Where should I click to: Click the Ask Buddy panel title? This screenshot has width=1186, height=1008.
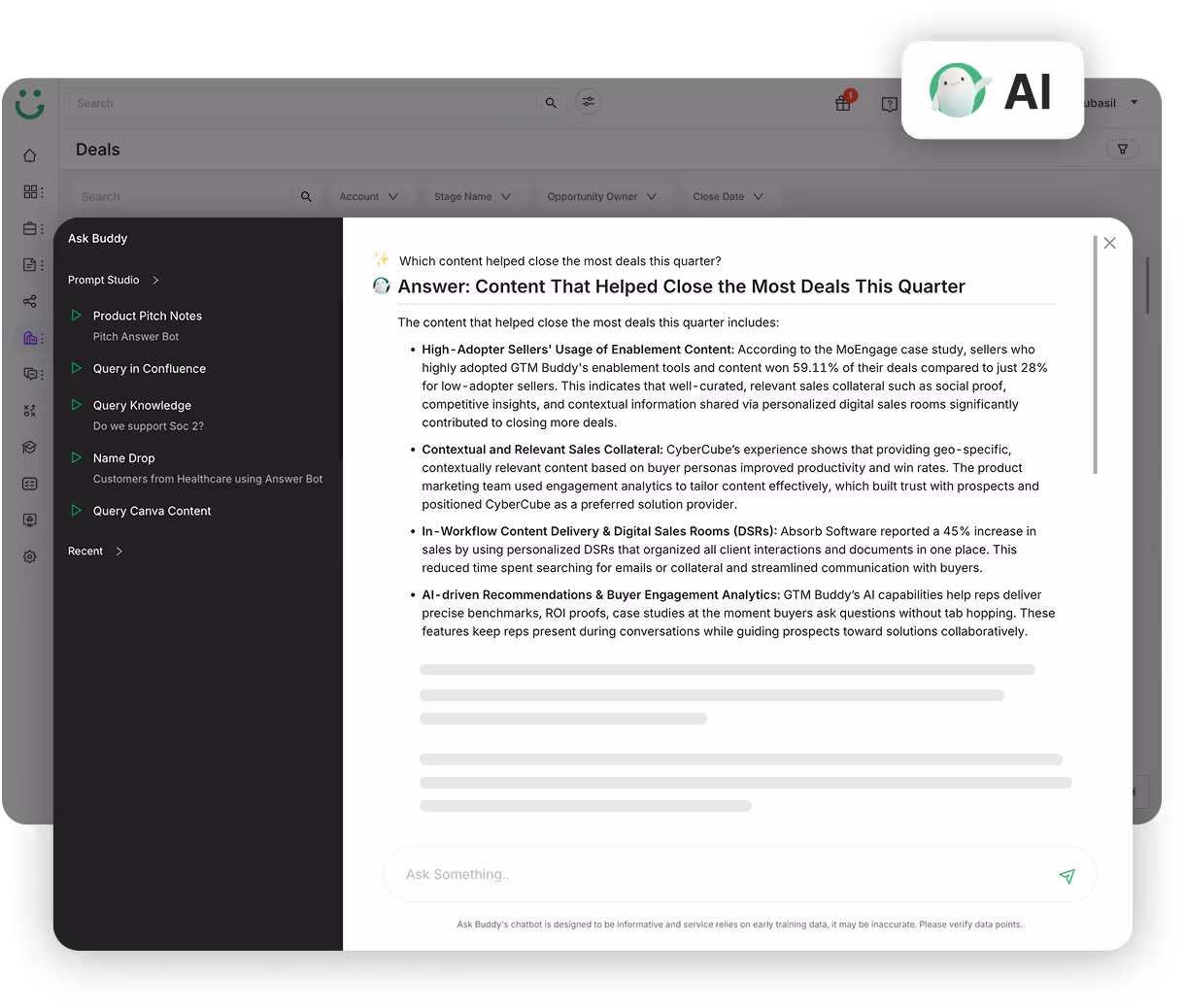point(97,239)
